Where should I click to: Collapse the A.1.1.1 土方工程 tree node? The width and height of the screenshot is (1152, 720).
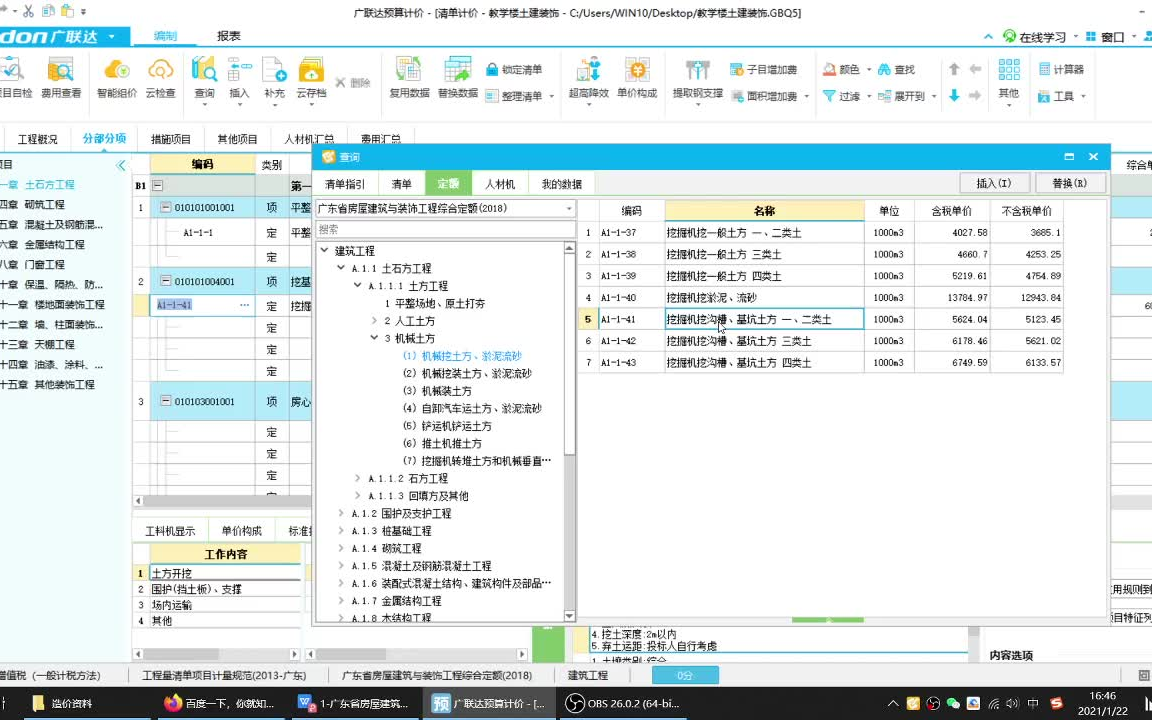[357, 285]
